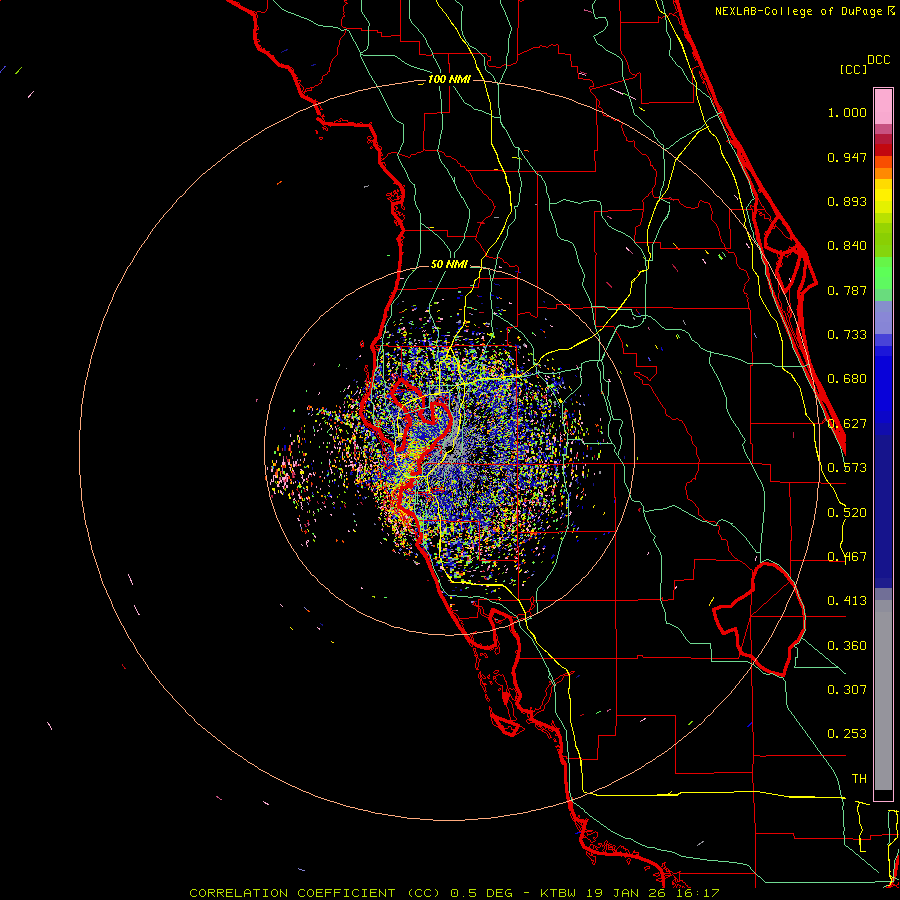Select the 0.680 color scale value
This screenshot has width=900, height=900.
(847, 379)
